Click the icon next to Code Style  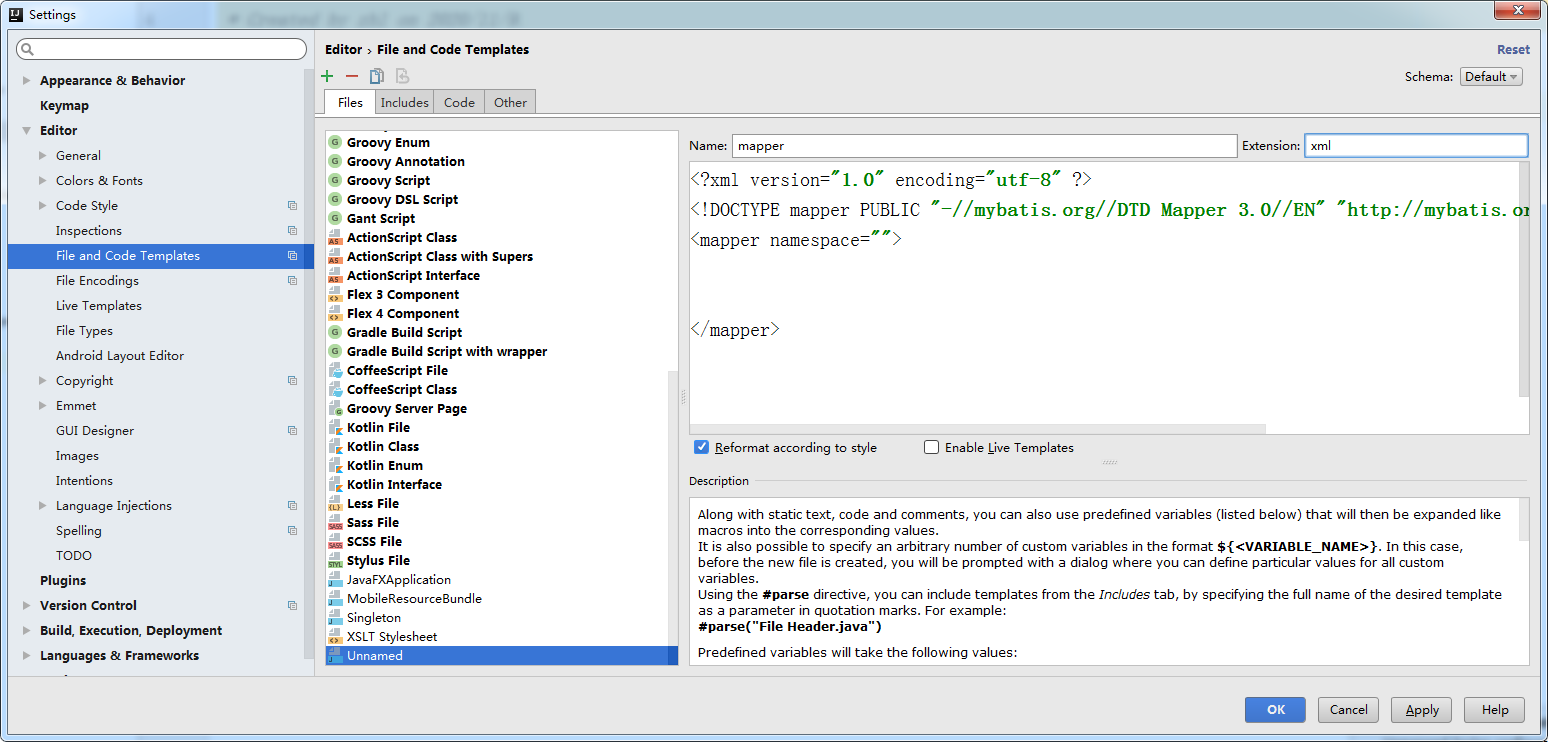(291, 205)
